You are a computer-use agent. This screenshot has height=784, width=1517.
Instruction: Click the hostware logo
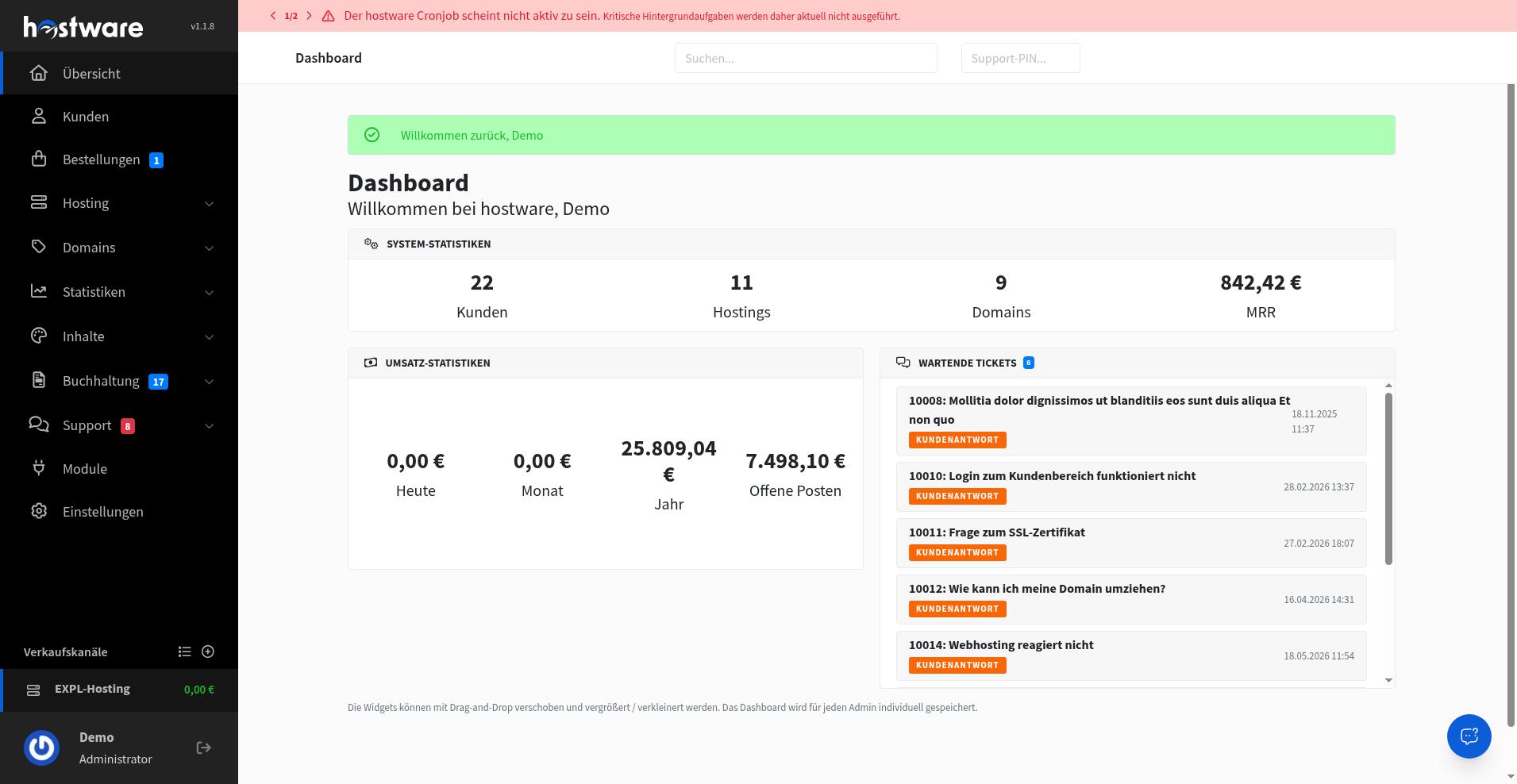tap(83, 27)
